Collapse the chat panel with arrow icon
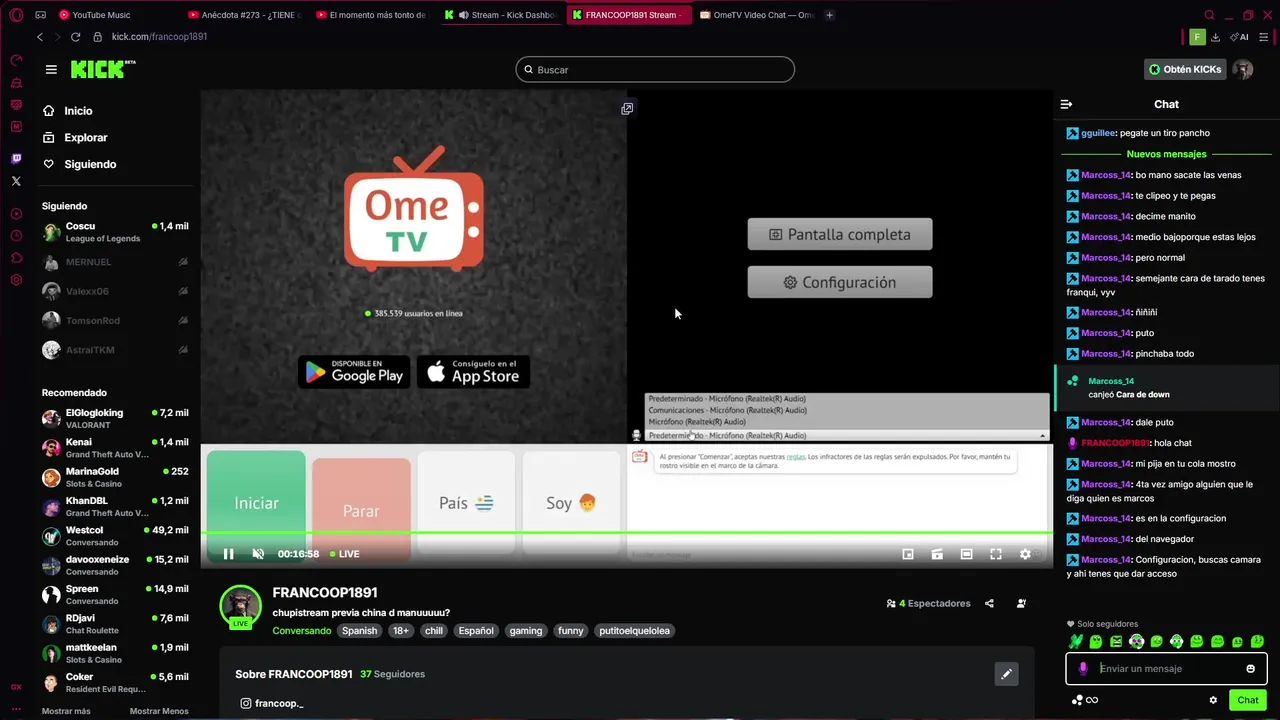The width and height of the screenshot is (1280, 720). pyautogui.click(x=1066, y=104)
